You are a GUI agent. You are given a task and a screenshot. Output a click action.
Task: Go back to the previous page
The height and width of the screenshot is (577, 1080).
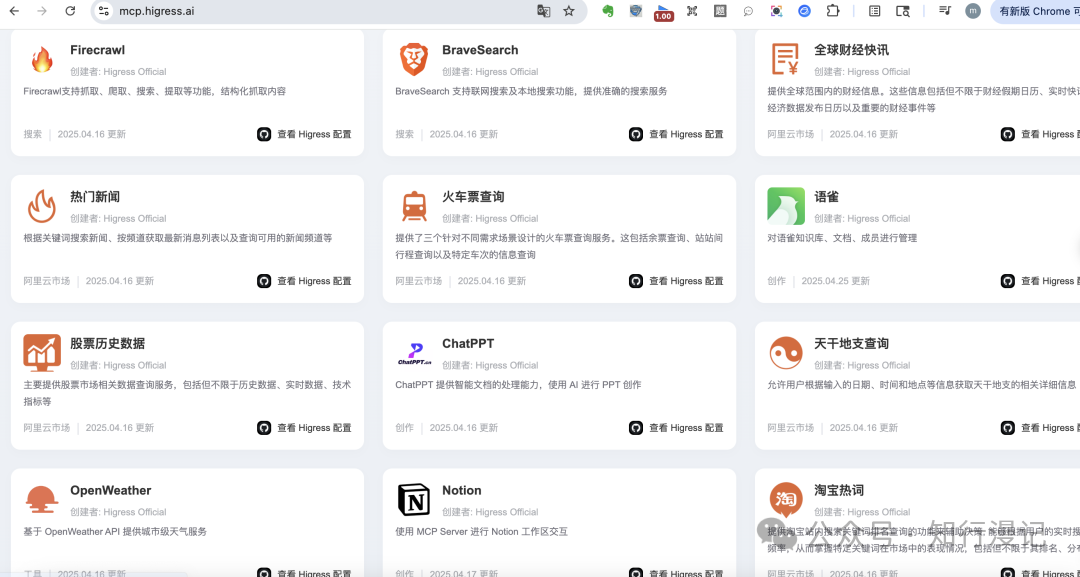point(14,11)
